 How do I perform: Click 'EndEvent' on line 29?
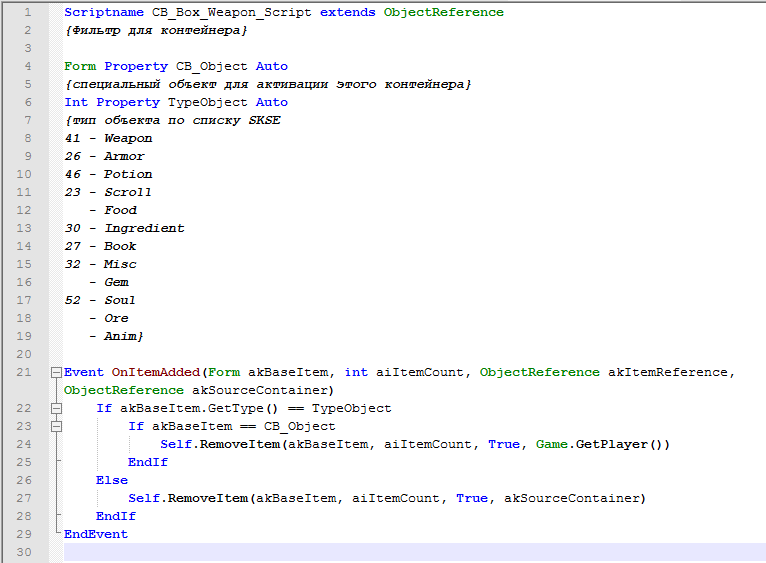[96, 534]
